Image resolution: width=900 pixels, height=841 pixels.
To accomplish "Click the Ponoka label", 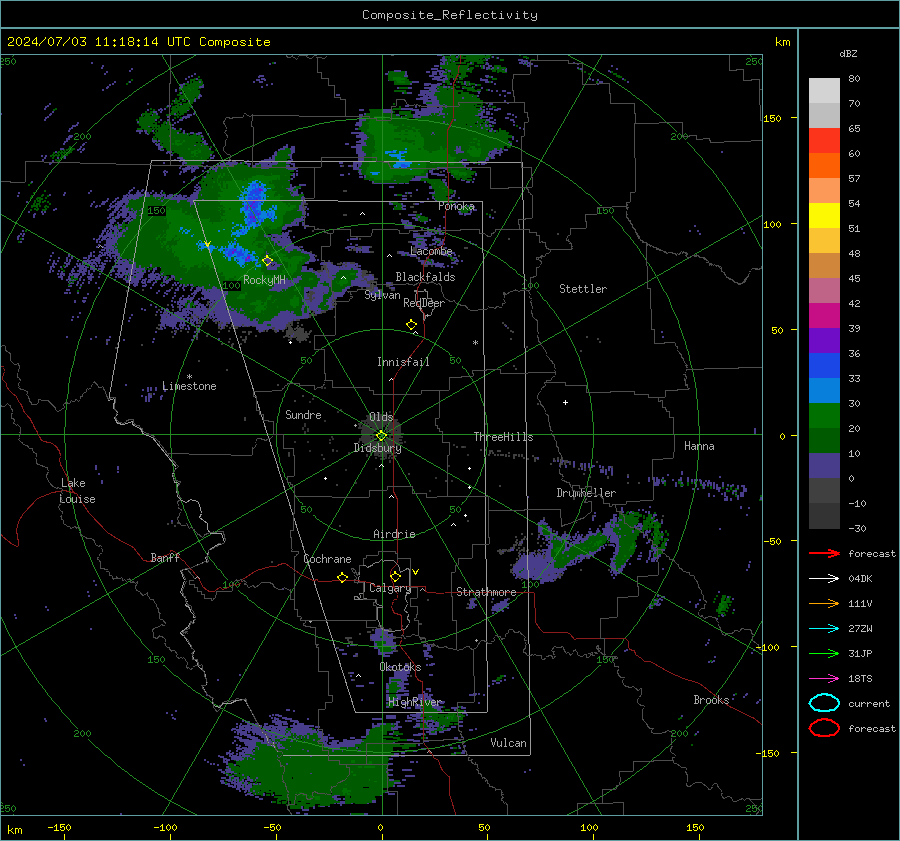I will coord(457,206).
